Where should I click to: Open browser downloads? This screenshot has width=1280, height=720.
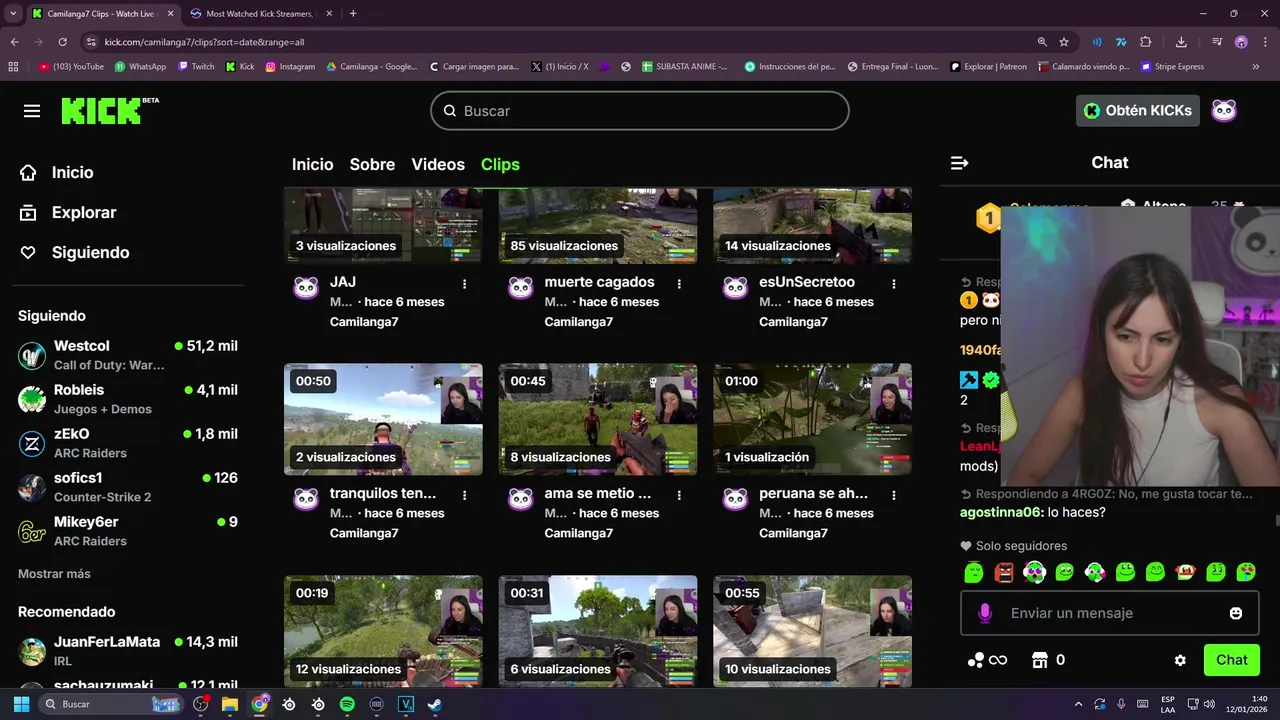click(1181, 42)
